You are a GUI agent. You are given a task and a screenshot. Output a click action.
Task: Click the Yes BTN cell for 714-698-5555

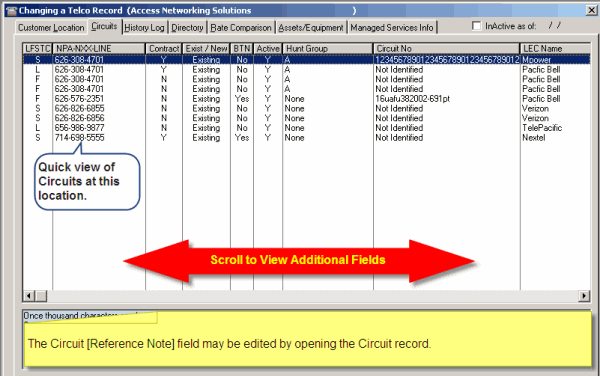242,138
